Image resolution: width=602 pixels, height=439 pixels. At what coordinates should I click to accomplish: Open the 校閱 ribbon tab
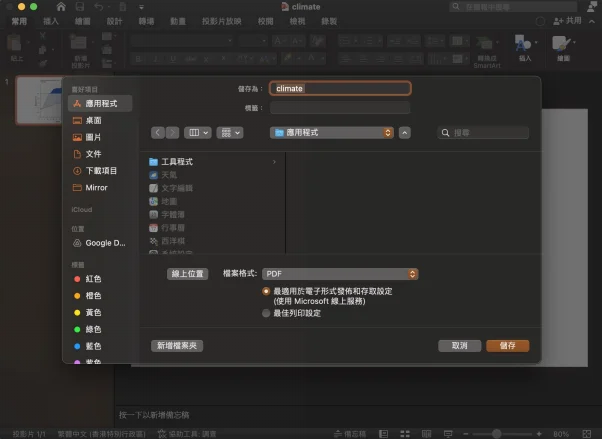pyautogui.click(x=265, y=22)
